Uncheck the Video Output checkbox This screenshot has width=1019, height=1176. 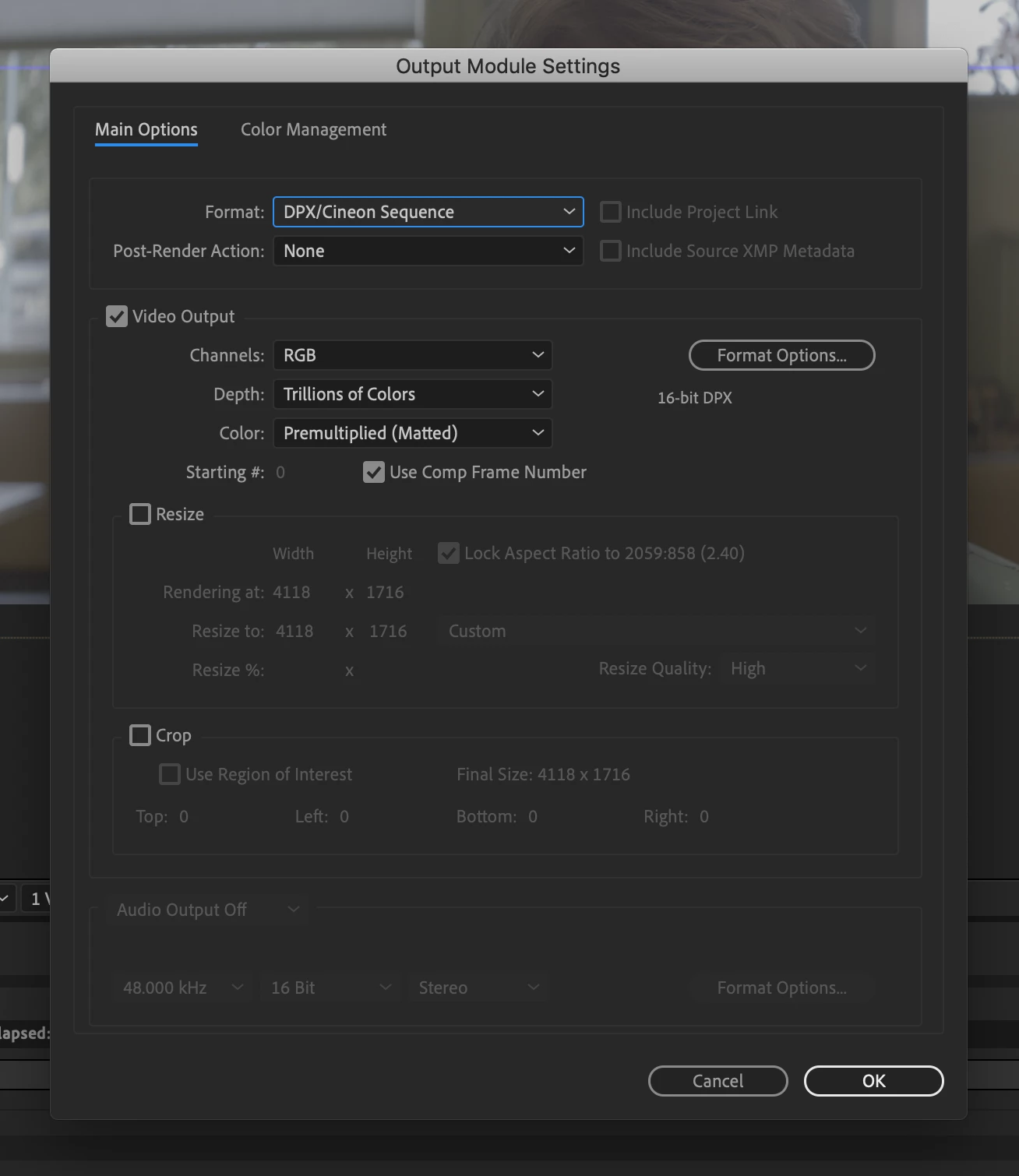(117, 316)
